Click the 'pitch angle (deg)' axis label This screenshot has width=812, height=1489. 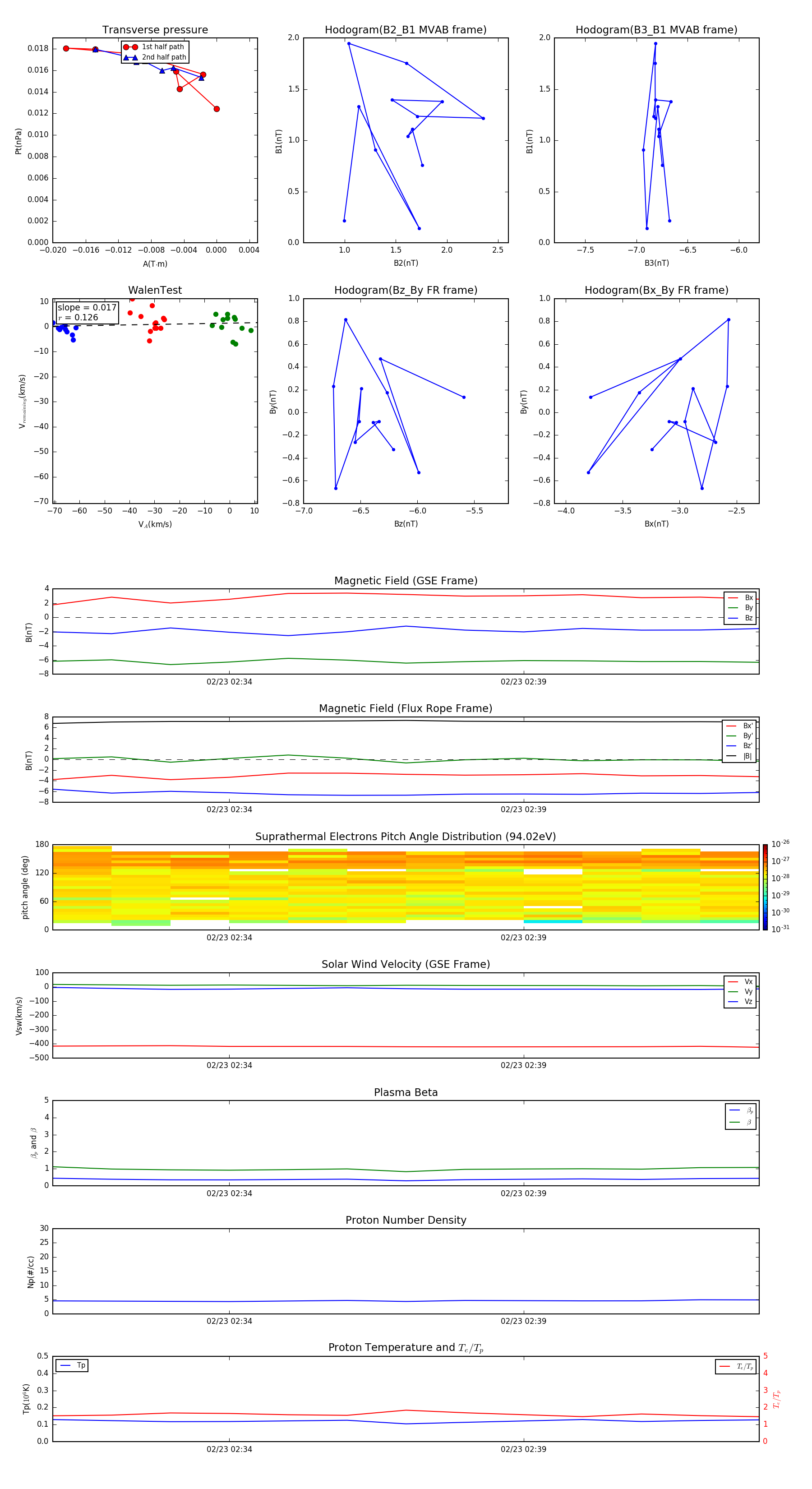point(25,887)
